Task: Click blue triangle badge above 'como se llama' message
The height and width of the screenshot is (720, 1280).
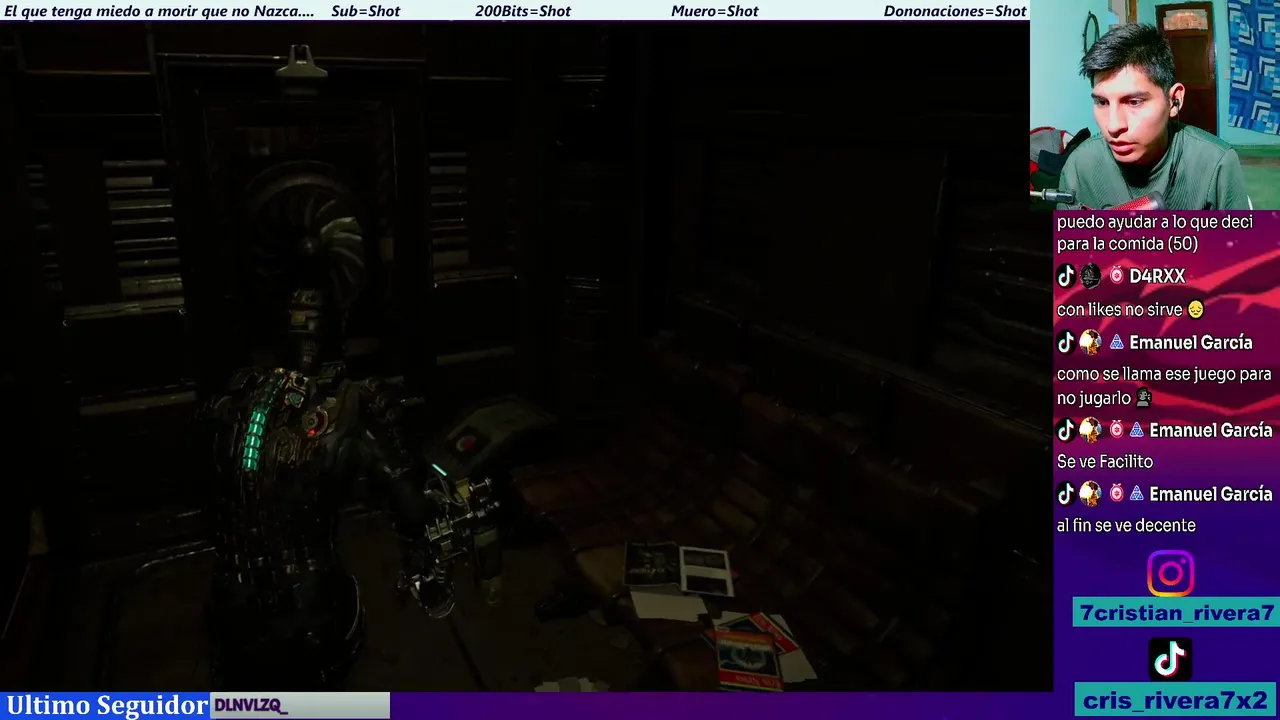Action: coord(1116,343)
